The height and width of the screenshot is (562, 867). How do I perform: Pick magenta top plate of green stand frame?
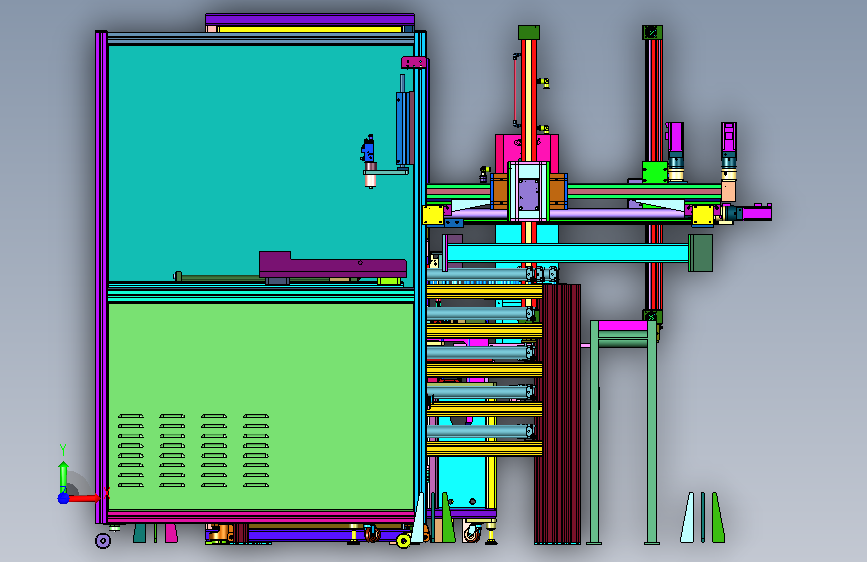click(623, 326)
